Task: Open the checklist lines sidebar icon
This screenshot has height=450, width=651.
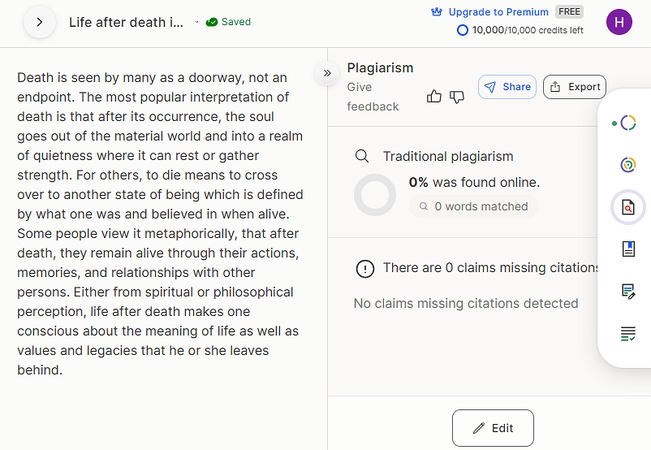Action: [x=627, y=333]
